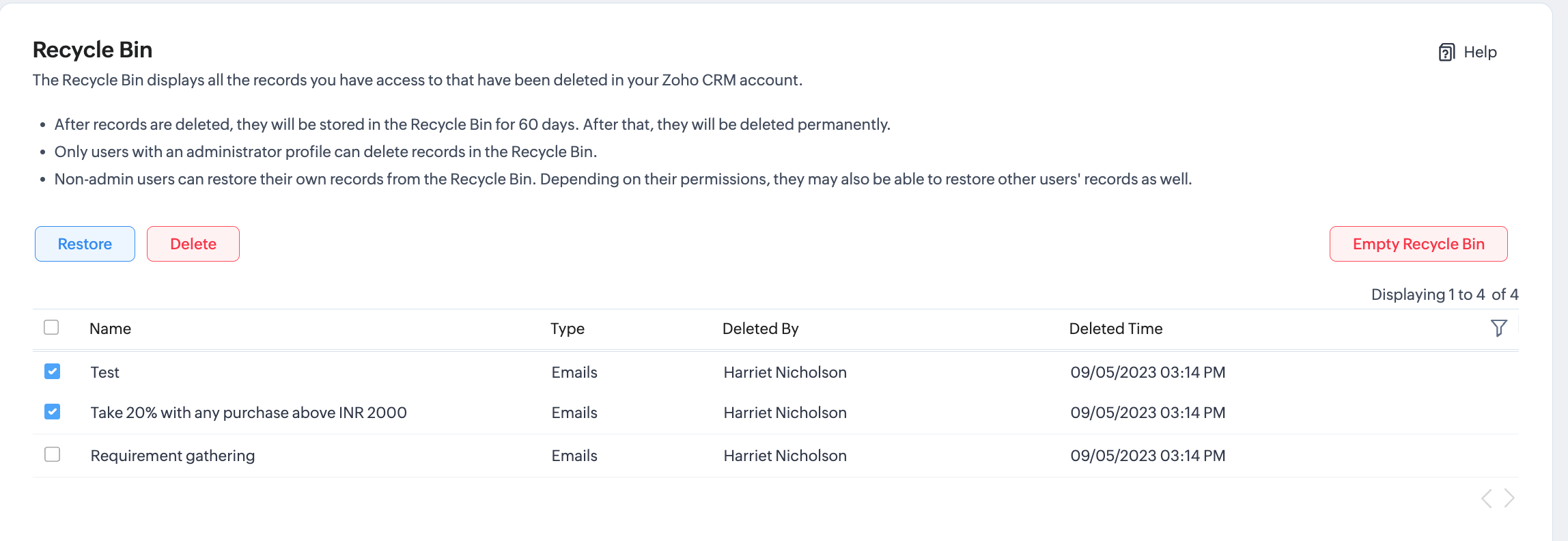1568x541 pixels.
Task: Check the Requirement gathering record checkbox
Action: [53, 455]
